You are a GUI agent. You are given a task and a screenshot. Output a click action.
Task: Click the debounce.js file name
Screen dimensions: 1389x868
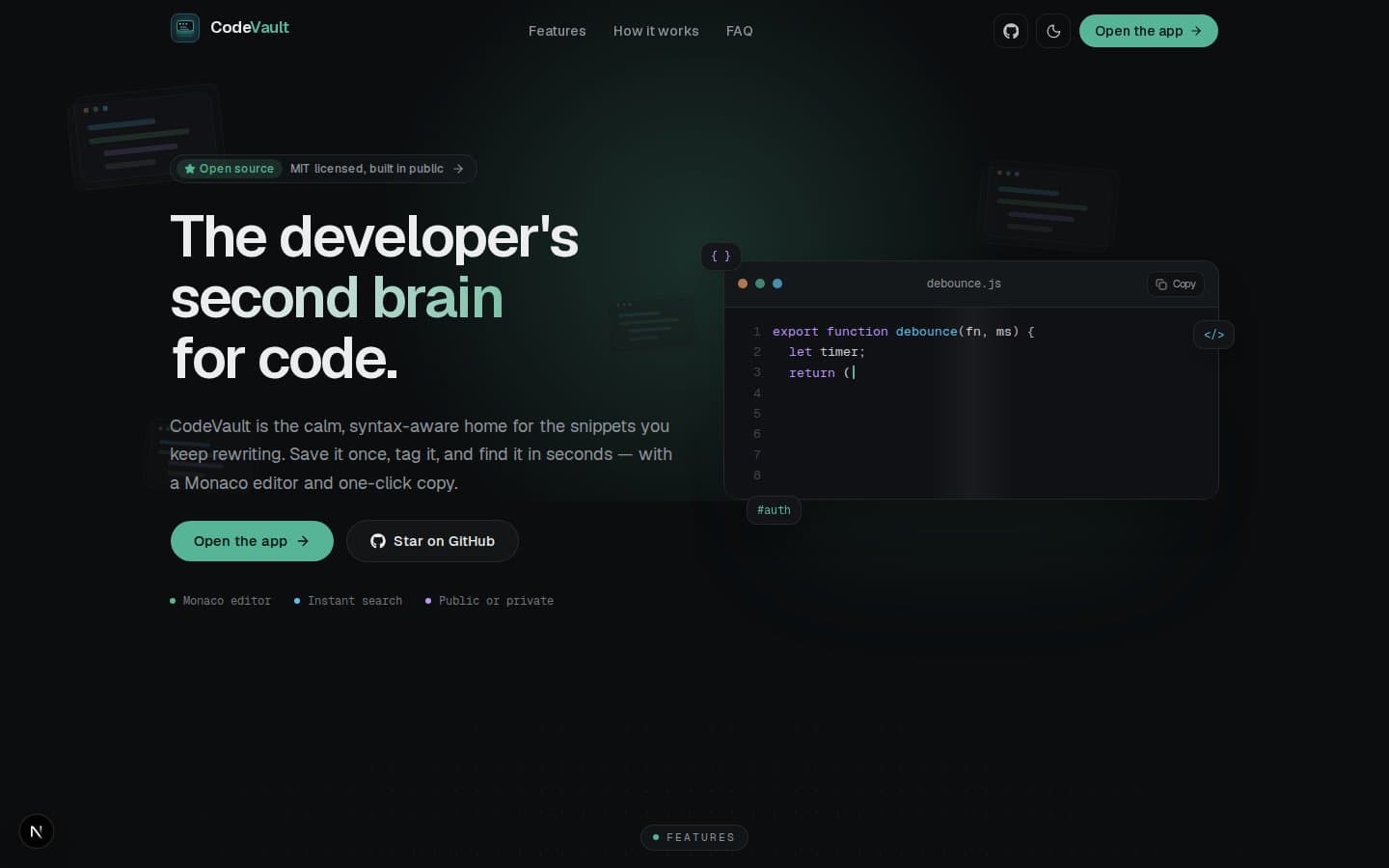(964, 284)
